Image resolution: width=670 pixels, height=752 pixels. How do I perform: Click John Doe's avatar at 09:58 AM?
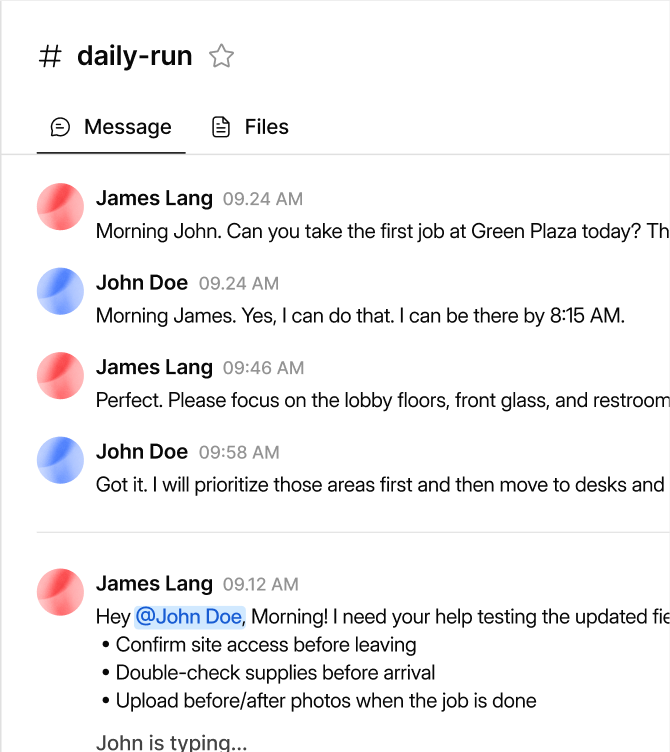60,460
